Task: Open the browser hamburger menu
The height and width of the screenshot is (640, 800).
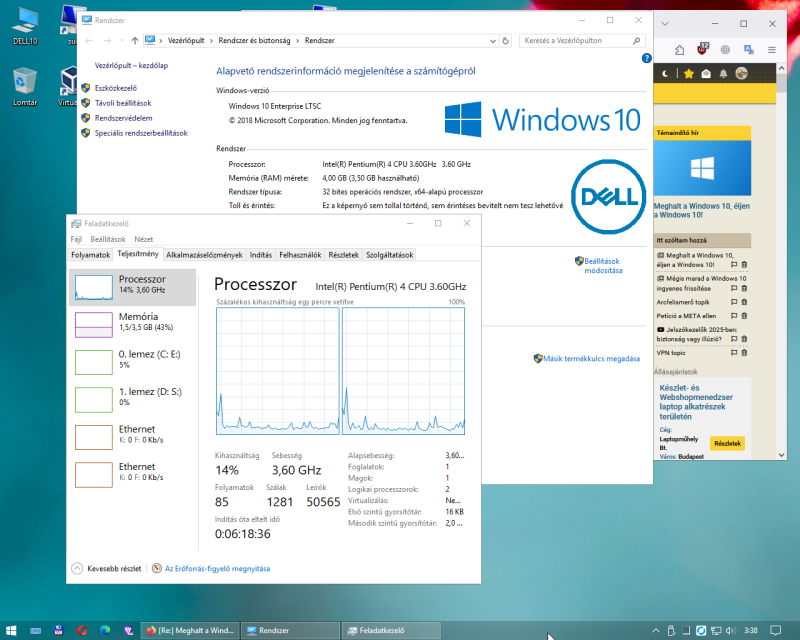Action: [x=771, y=50]
